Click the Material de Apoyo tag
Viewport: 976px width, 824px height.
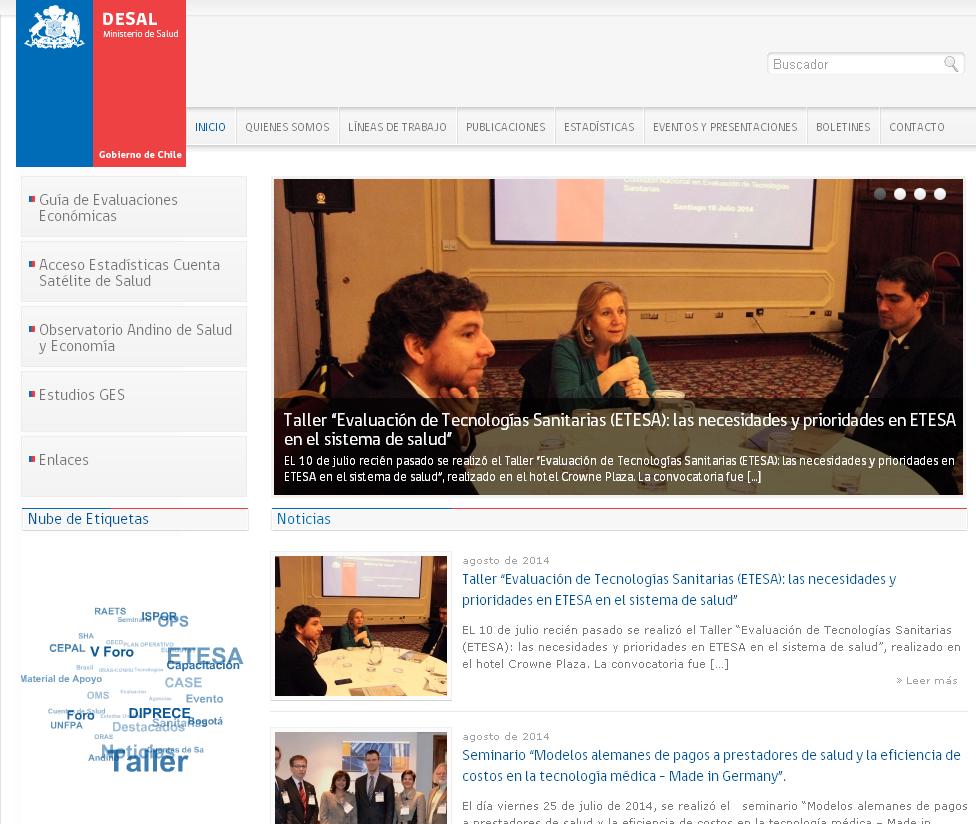pyautogui.click(x=62, y=678)
